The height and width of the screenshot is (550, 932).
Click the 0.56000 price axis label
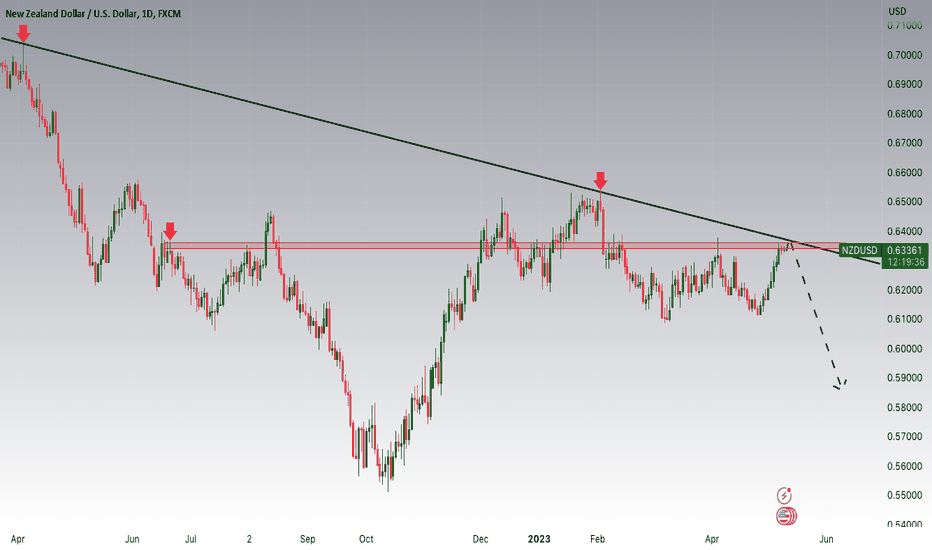coord(905,466)
